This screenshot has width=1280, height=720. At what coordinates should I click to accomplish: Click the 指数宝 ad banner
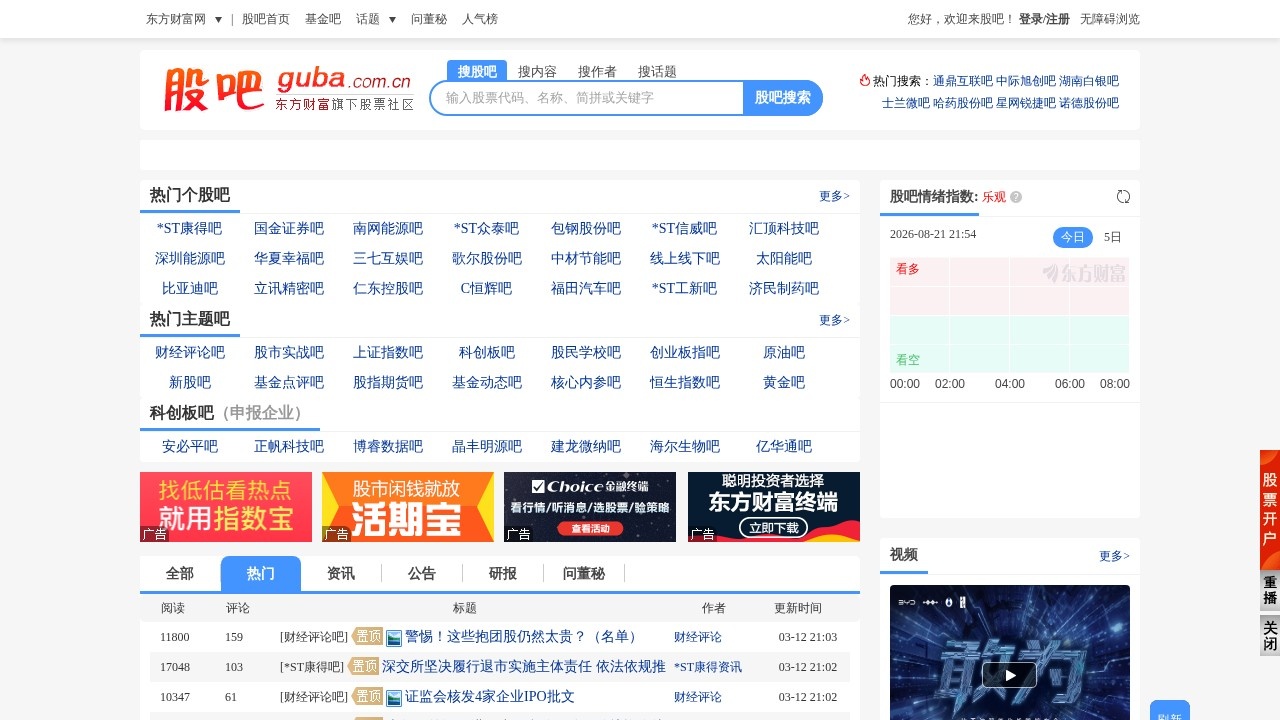(x=226, y=507)
